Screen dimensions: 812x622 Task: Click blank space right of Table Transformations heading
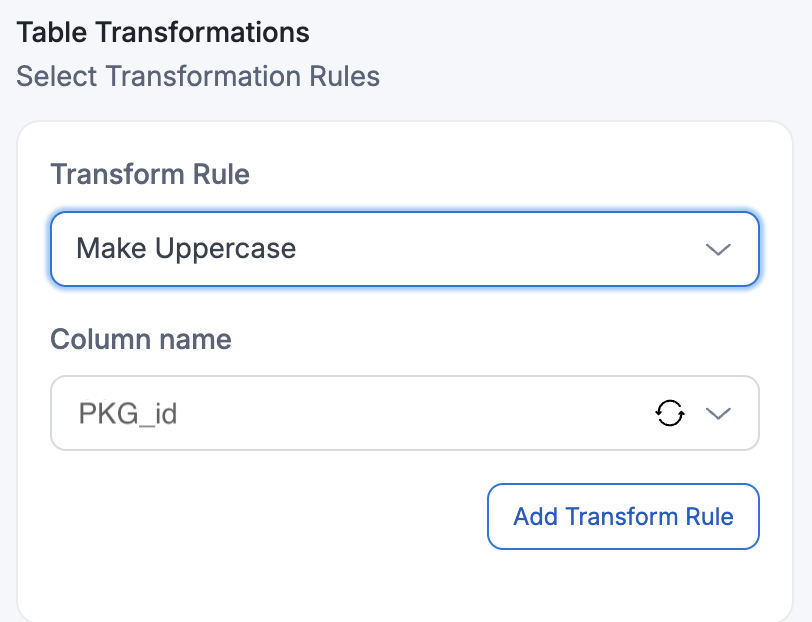click(x=560, y=32)
